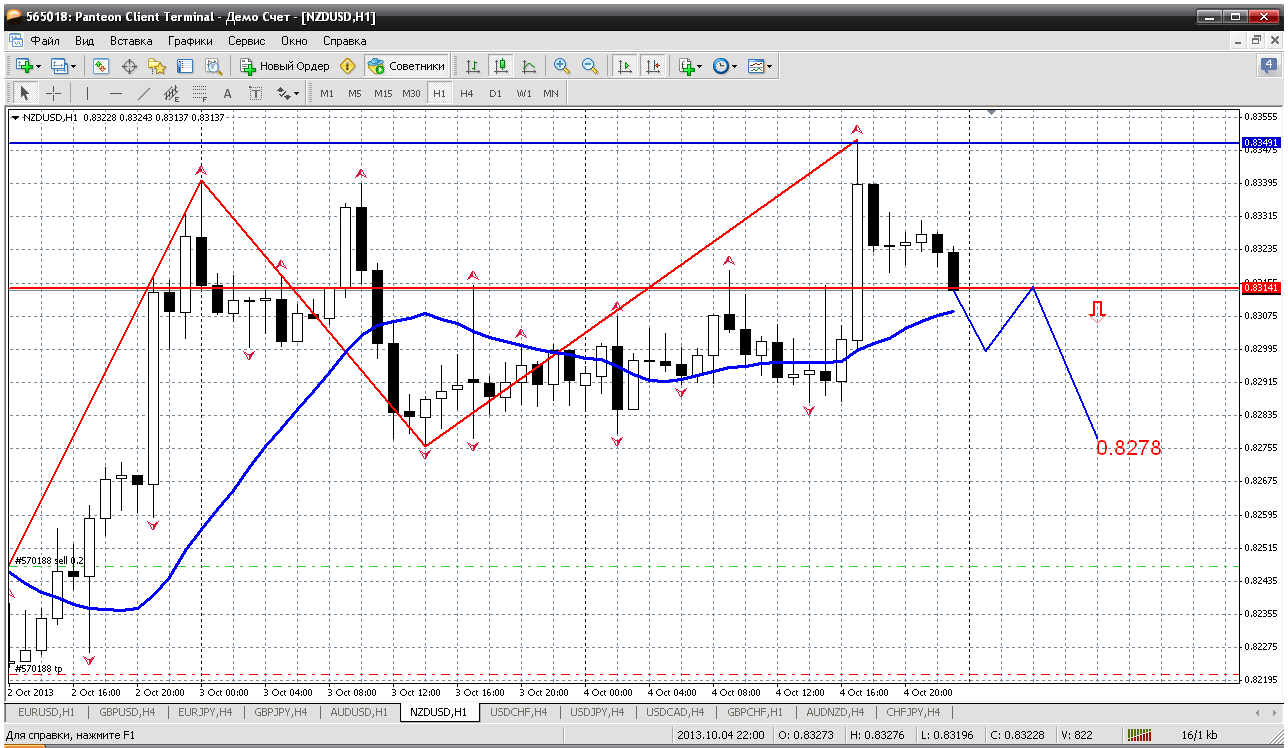The image size is (1288, 748).
Task: Click the blue notification icon top-right
Action: pos(1269,66)
